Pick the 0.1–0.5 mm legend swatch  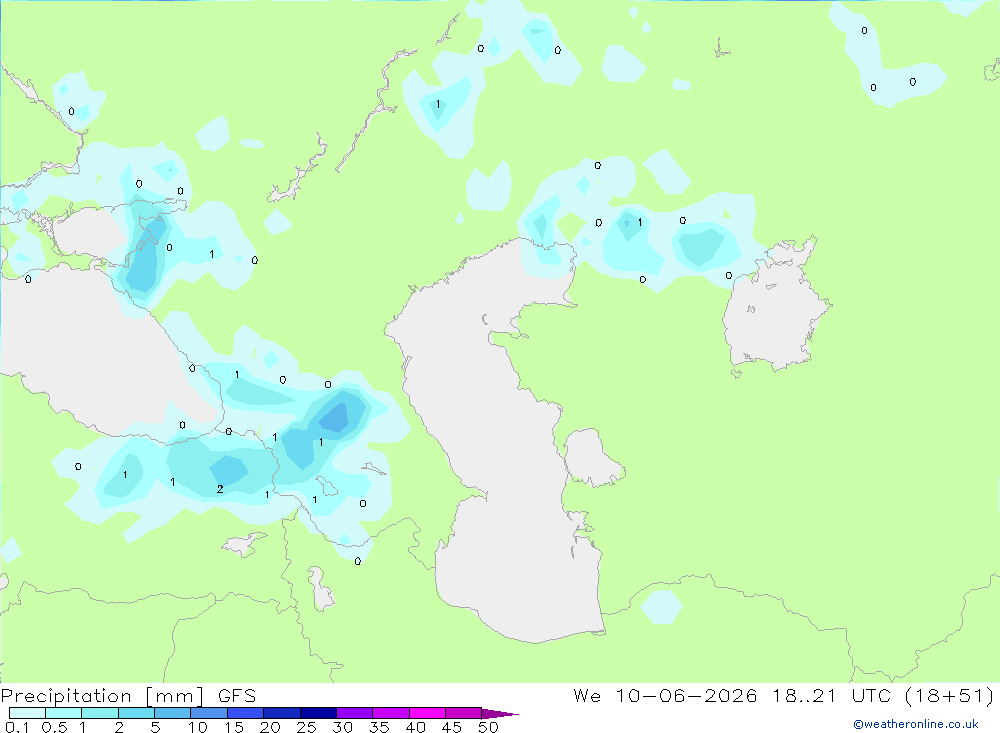pos(27,713)
